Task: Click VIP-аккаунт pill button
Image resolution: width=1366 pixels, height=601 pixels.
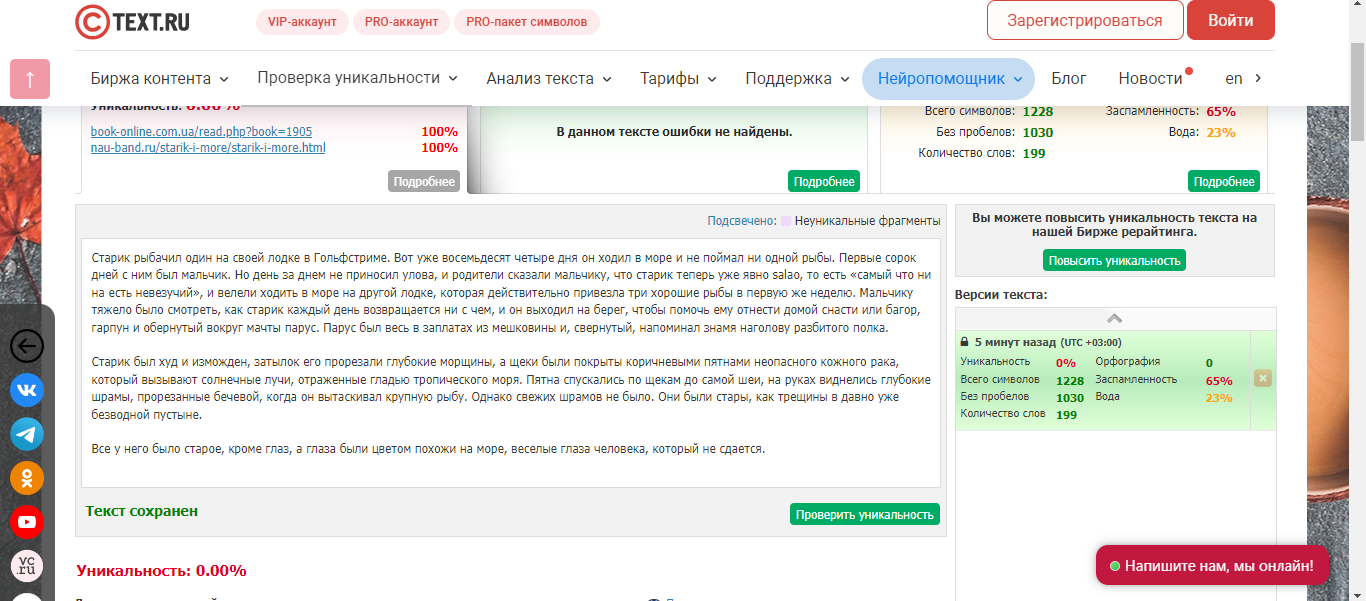Action: point(302,22)
